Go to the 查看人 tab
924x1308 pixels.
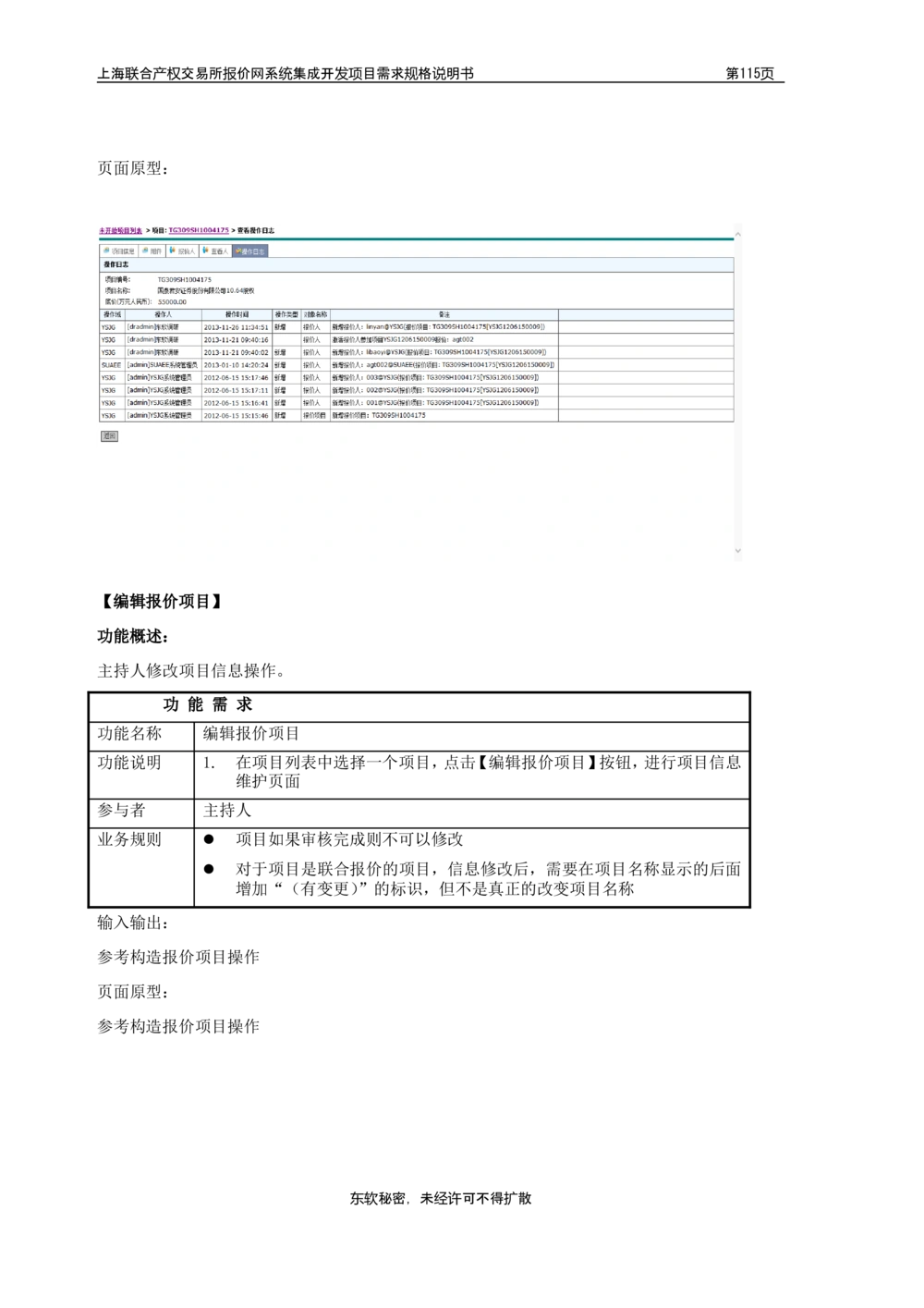point(219,251)
